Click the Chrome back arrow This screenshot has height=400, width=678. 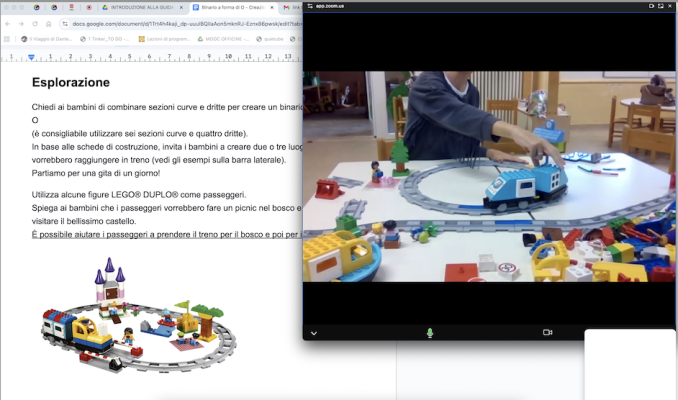[8, 23]
